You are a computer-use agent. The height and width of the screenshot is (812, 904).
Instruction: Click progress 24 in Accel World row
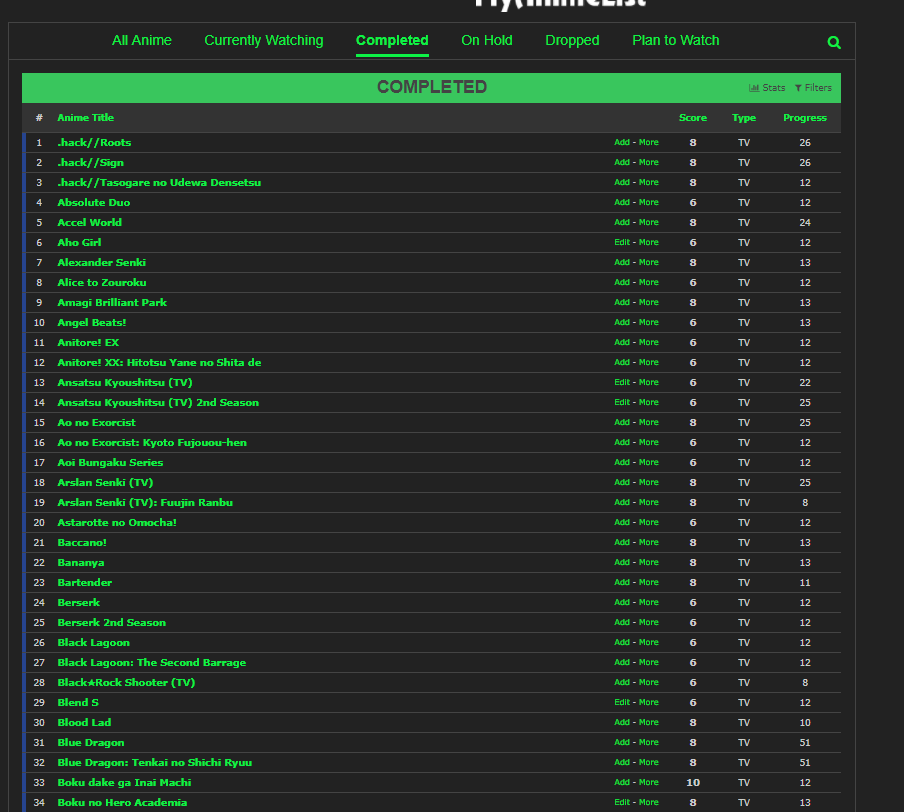805,223
